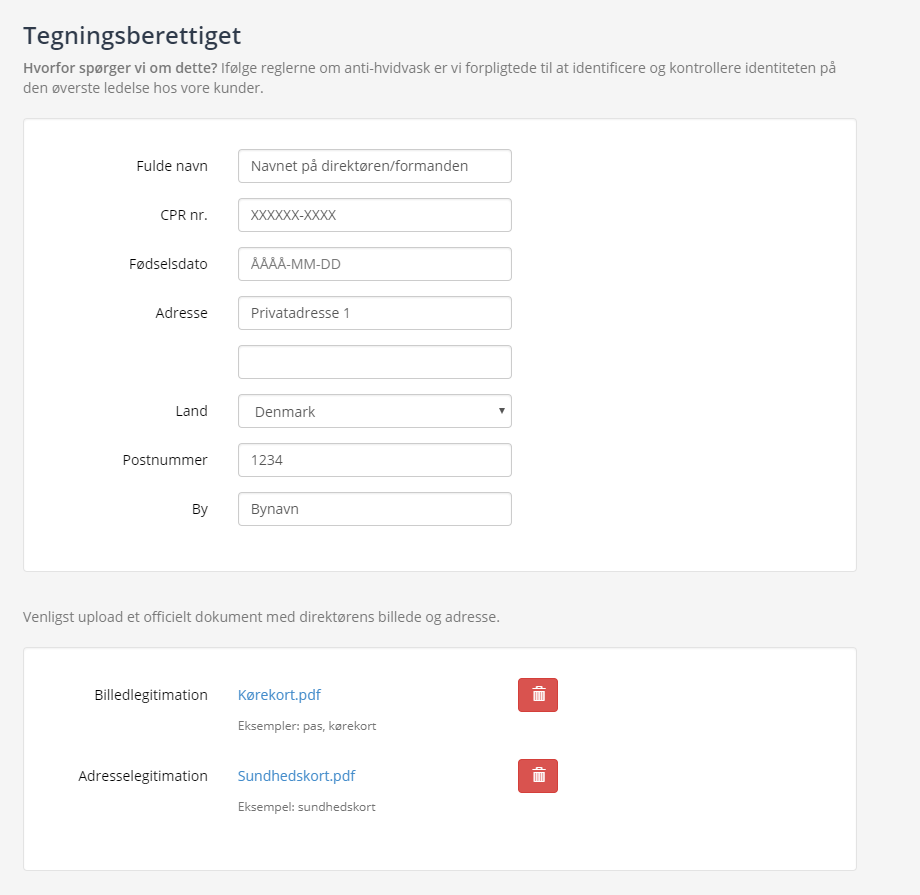Click the Fødselsdato label
The image size is (920, 895).
click(x=168, y=264)
